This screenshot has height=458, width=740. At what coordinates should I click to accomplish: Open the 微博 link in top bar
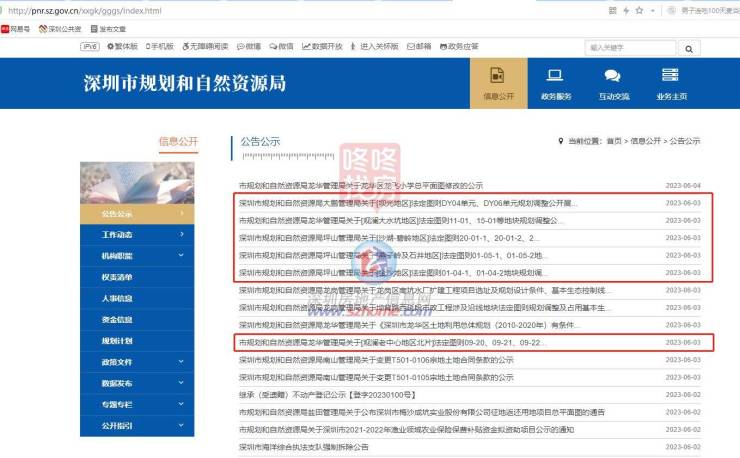pyautogui.click(x=251, y=47)
